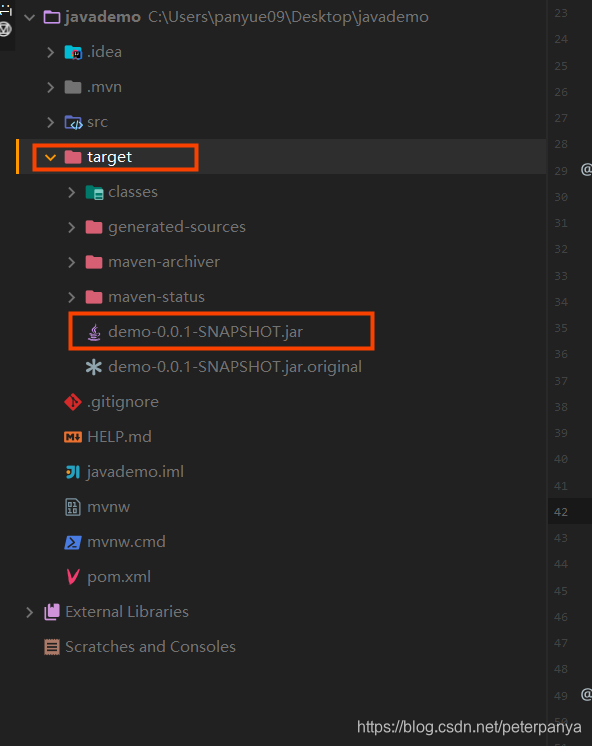Select the pom.xml file name
This screenshot has width=592, height=746.
[x=119, y=578]
